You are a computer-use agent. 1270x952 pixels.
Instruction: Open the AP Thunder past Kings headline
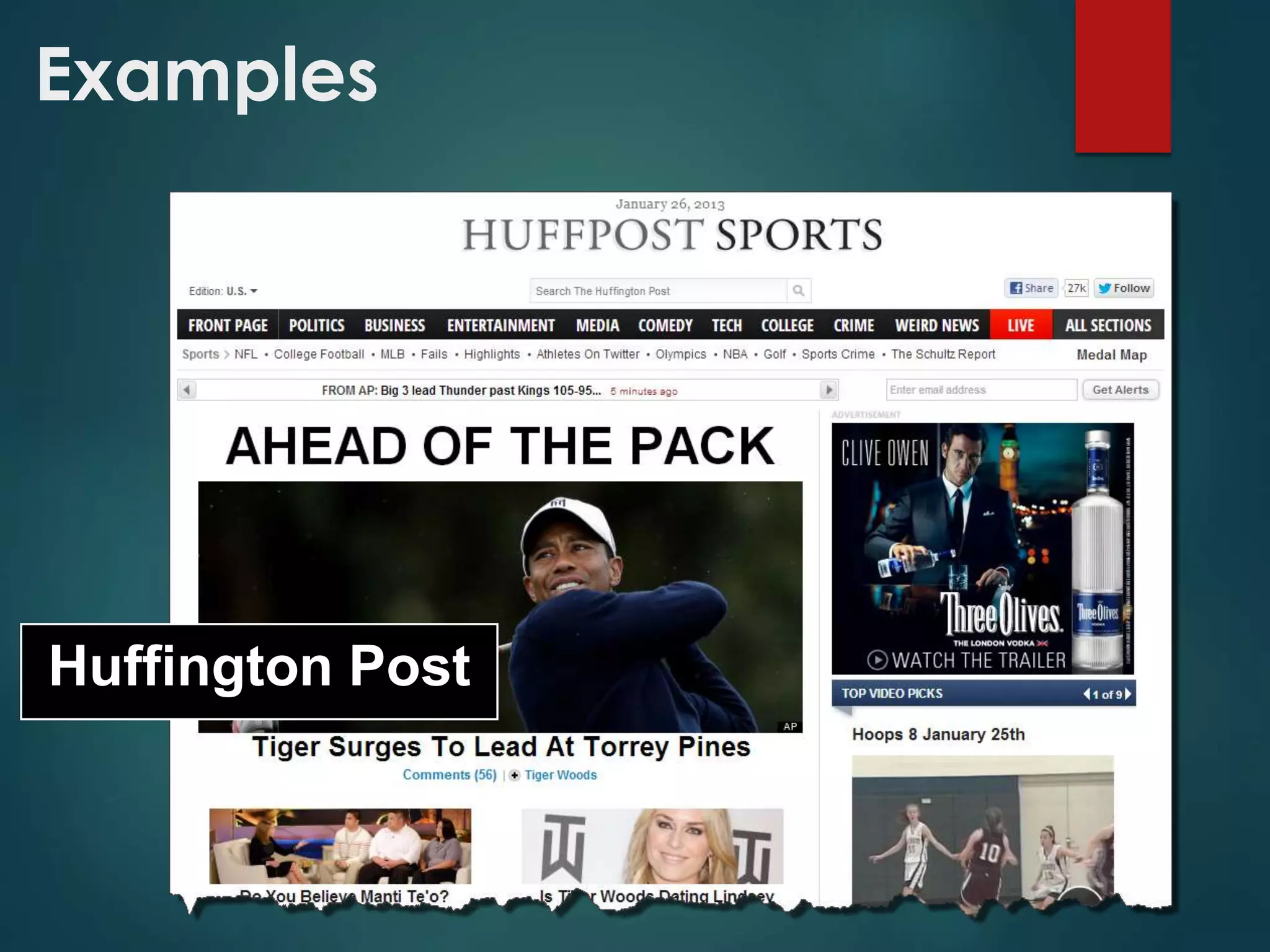point(461,390)
